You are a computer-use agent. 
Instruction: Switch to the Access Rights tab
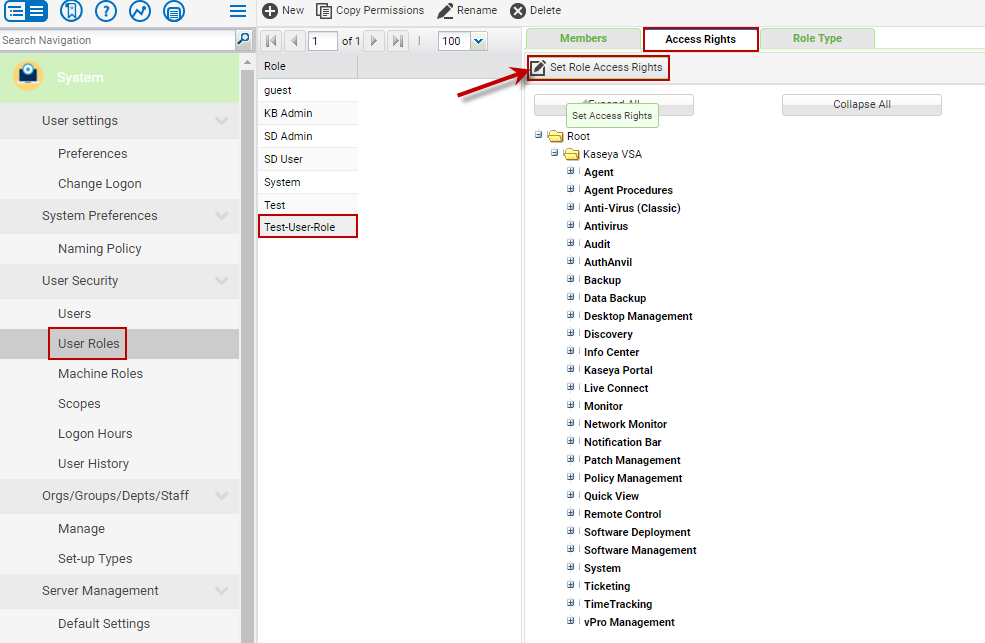(700, 39)
